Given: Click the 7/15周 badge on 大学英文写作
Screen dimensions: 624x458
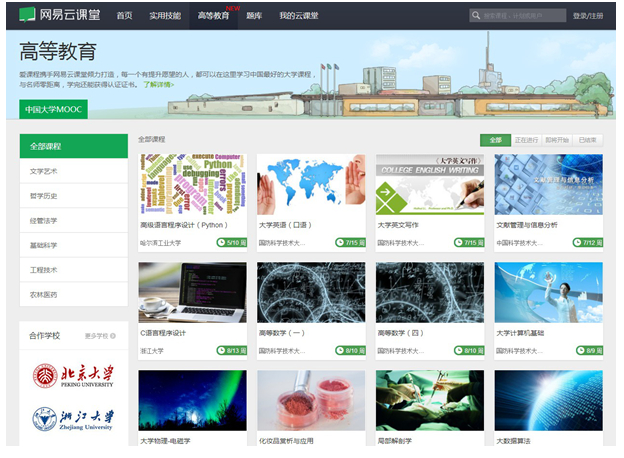Looking at the screenshot, I should 469,242.
